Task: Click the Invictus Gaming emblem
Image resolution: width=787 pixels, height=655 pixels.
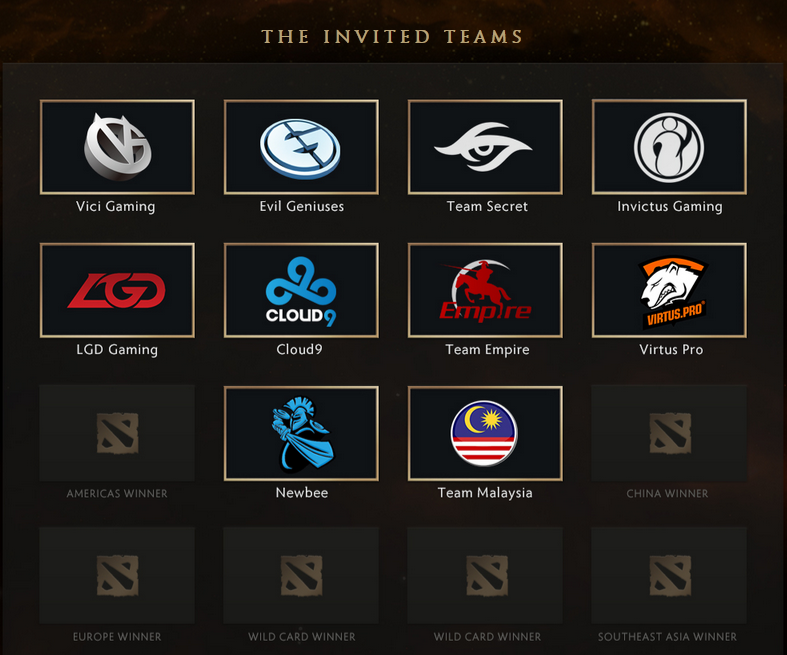Action: click(x=669, y=147)
